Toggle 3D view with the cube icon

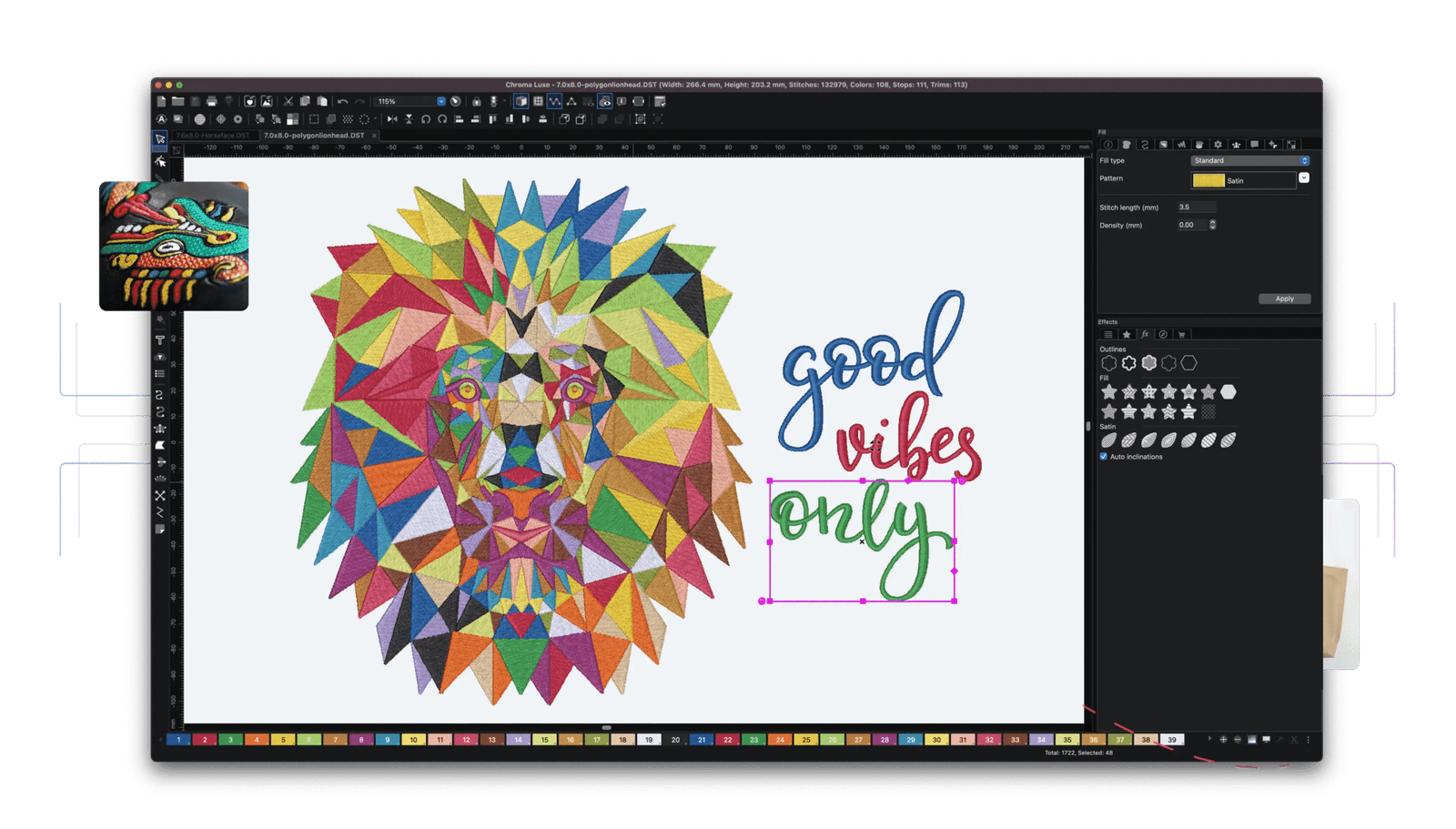(521, 101)
